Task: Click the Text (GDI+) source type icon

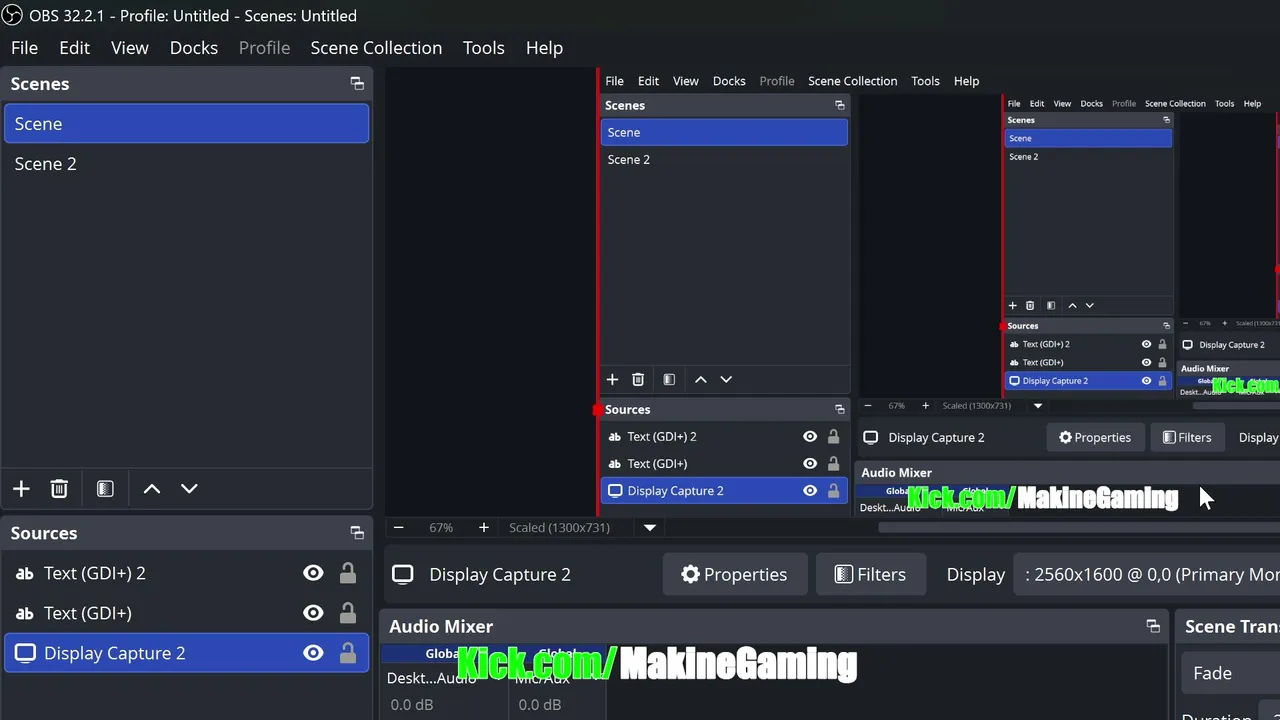Action: [25, 613]
